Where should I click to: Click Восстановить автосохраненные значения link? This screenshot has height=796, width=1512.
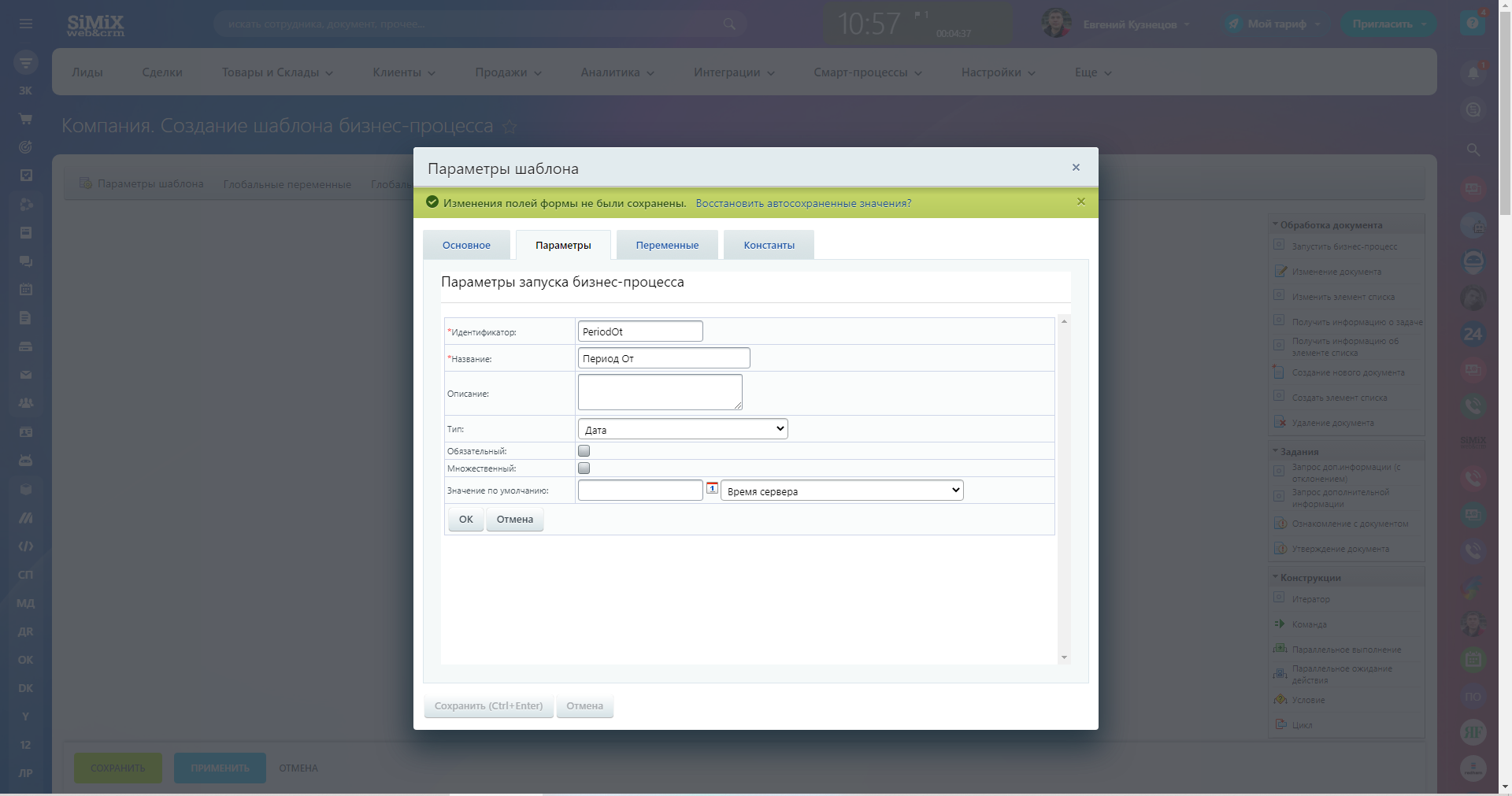pos(803,203)
